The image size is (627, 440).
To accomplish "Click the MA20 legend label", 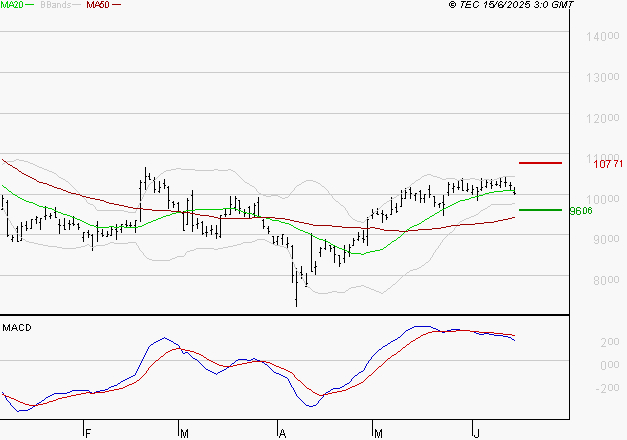I will [x=12, y=5].
